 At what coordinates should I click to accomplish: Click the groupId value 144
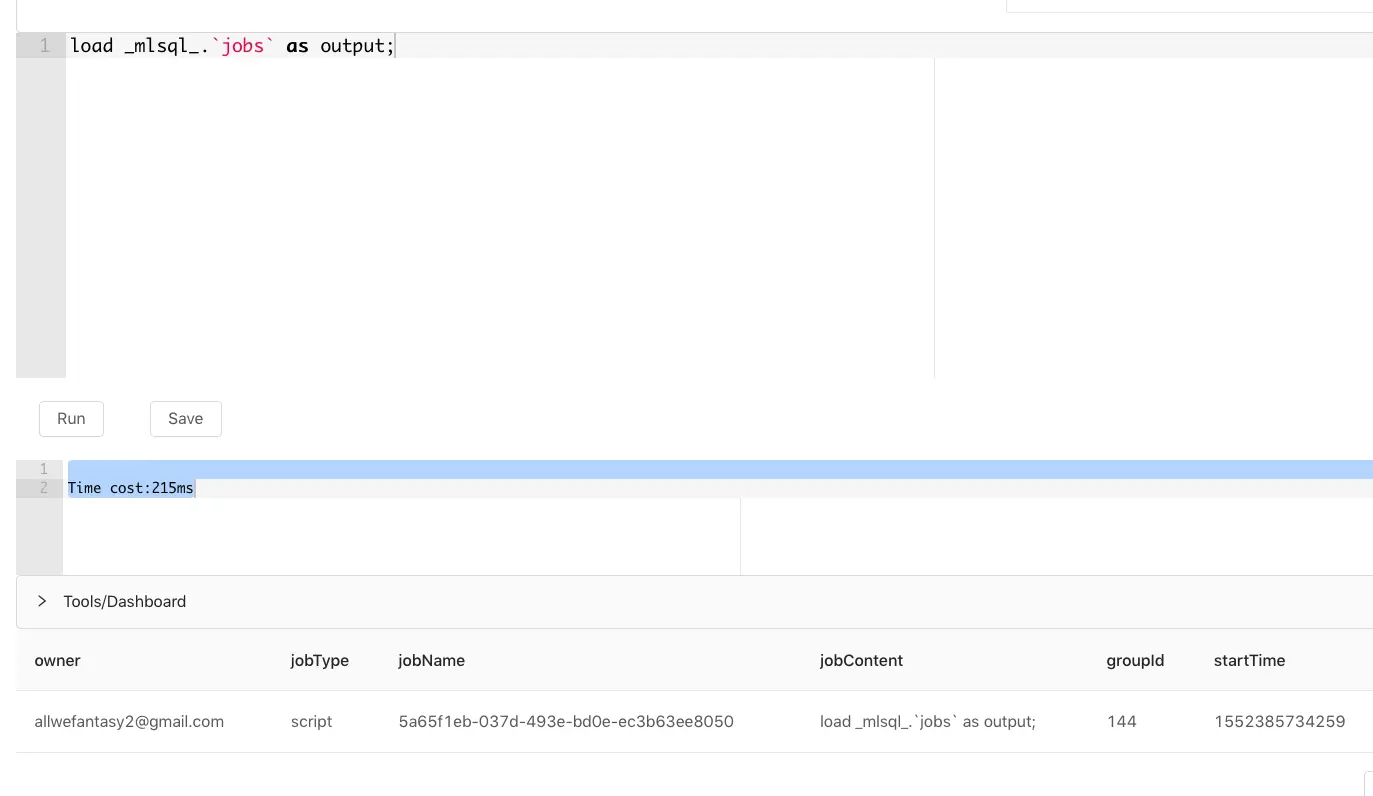[1121, 722]
